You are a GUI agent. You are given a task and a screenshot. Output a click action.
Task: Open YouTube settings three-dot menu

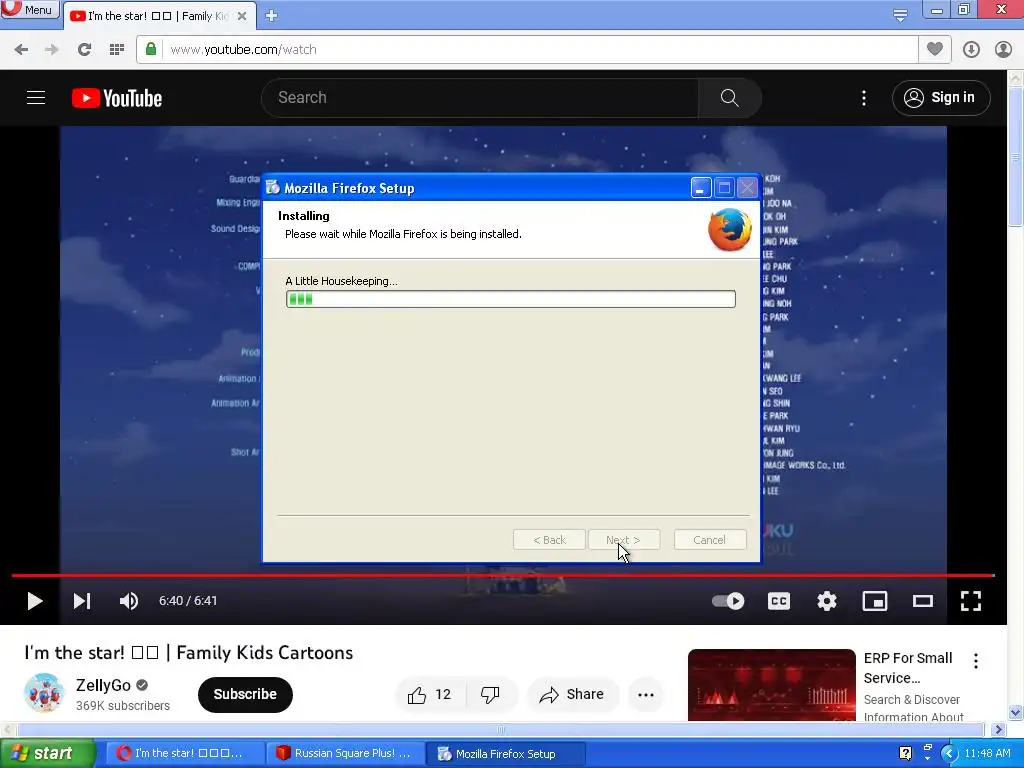864,98
